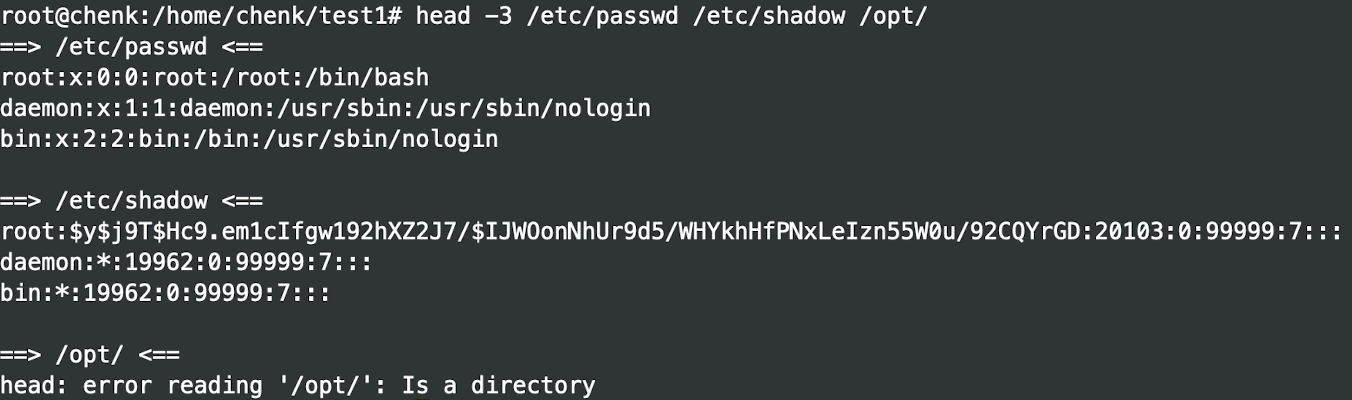The height and width of the screenshot is (400, 1352).
Task: Click the "Is a directory" error text
Action: point(498,386)
